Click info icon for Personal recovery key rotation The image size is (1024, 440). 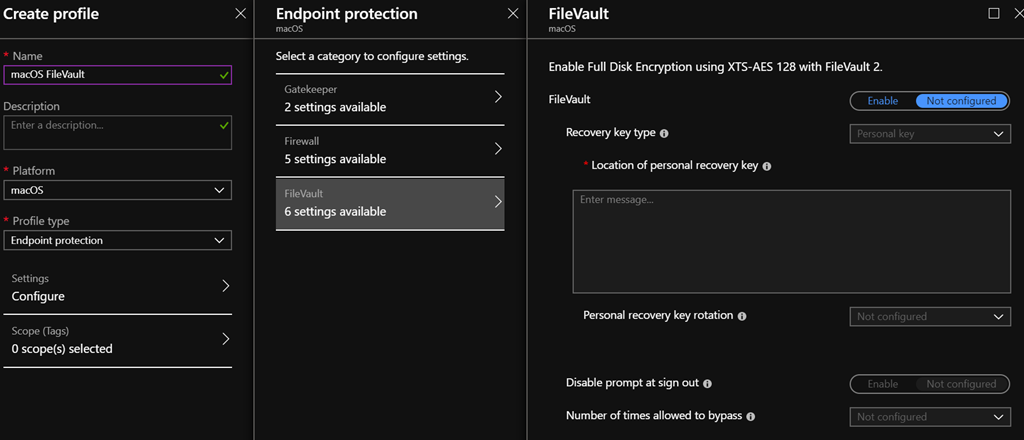click(742, 316)
